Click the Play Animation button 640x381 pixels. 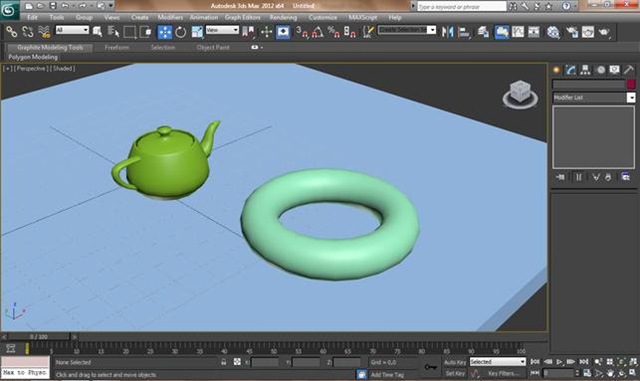tap(559, 362)
